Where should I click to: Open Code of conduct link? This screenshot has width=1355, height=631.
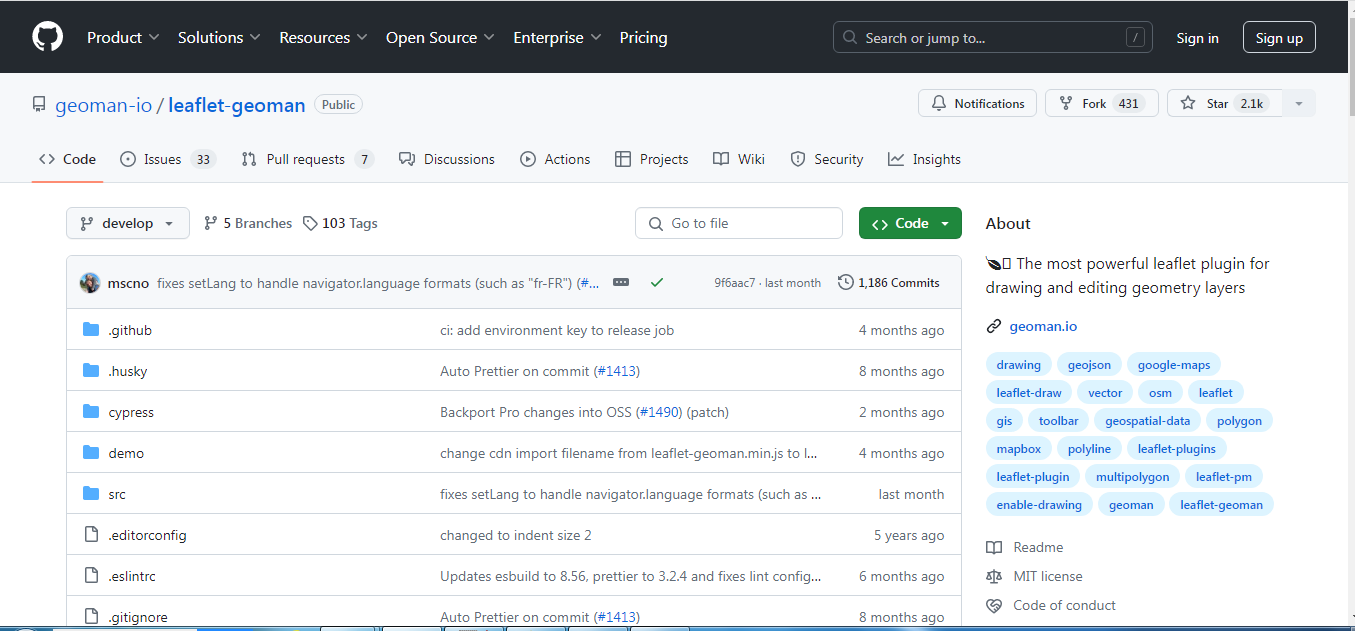coord(1051,605)
